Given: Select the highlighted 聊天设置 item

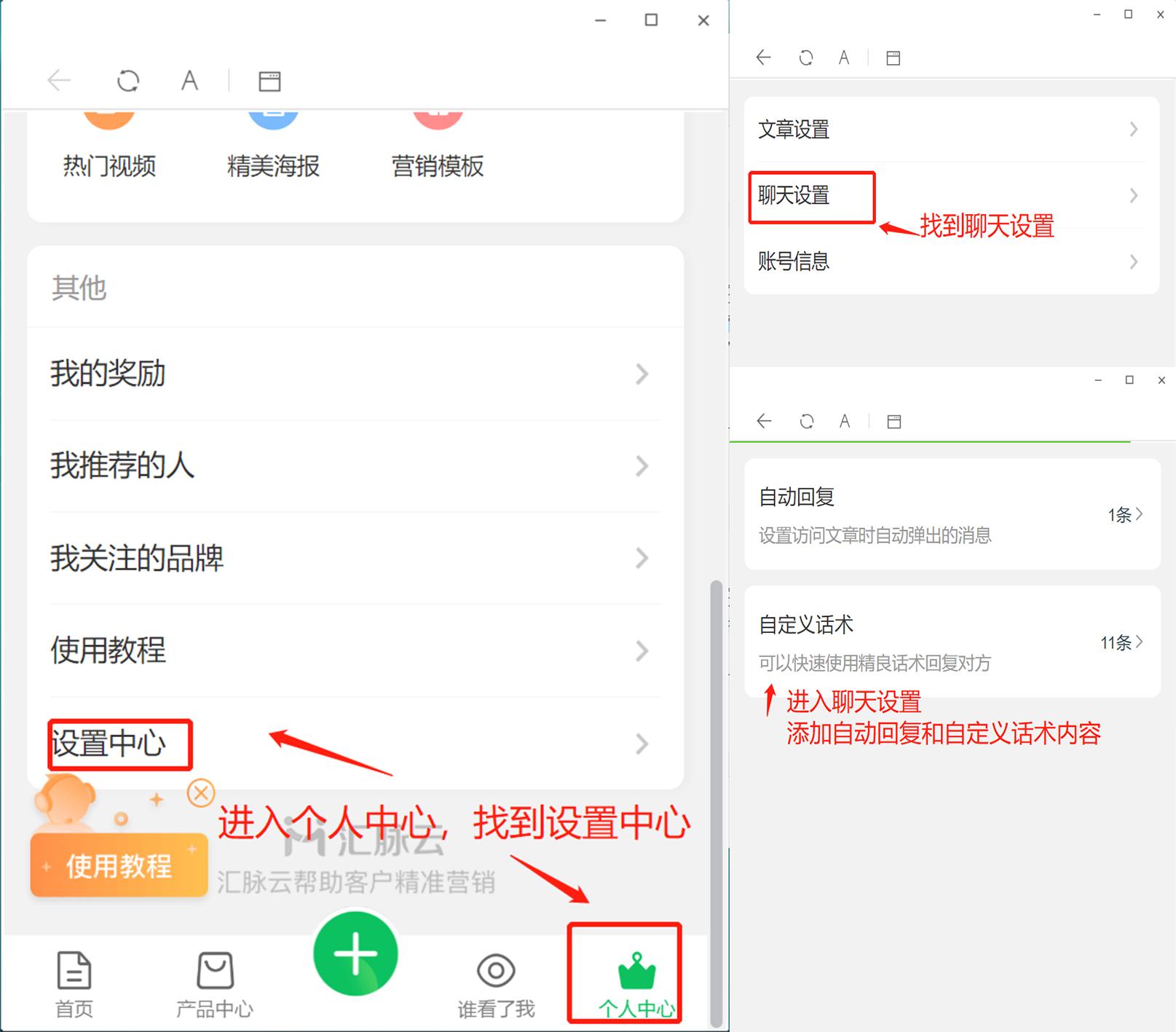Looking at the screenshot, I should coord(793,195).
